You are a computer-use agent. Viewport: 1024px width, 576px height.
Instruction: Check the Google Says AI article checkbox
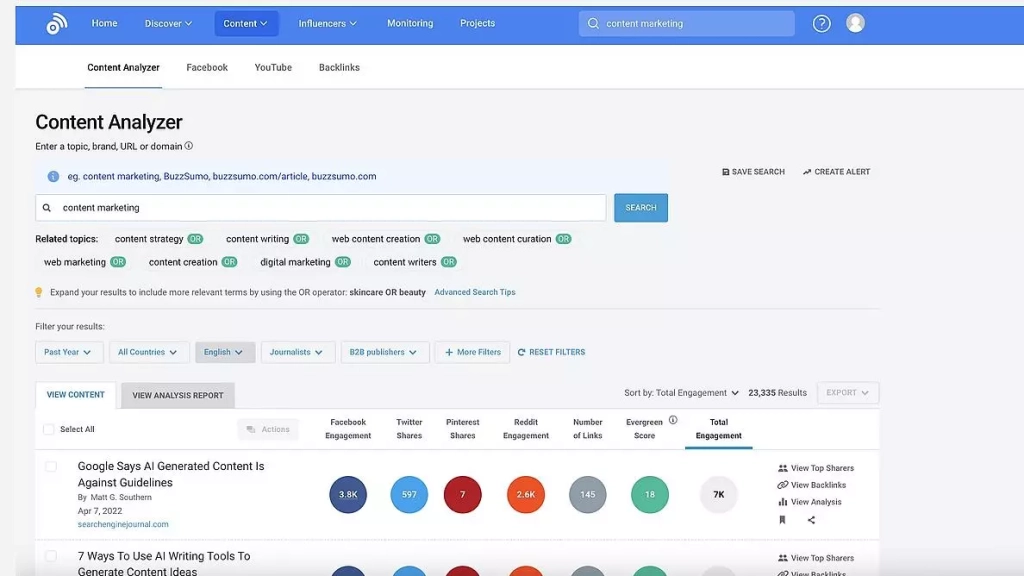click(x=51, y=466)
